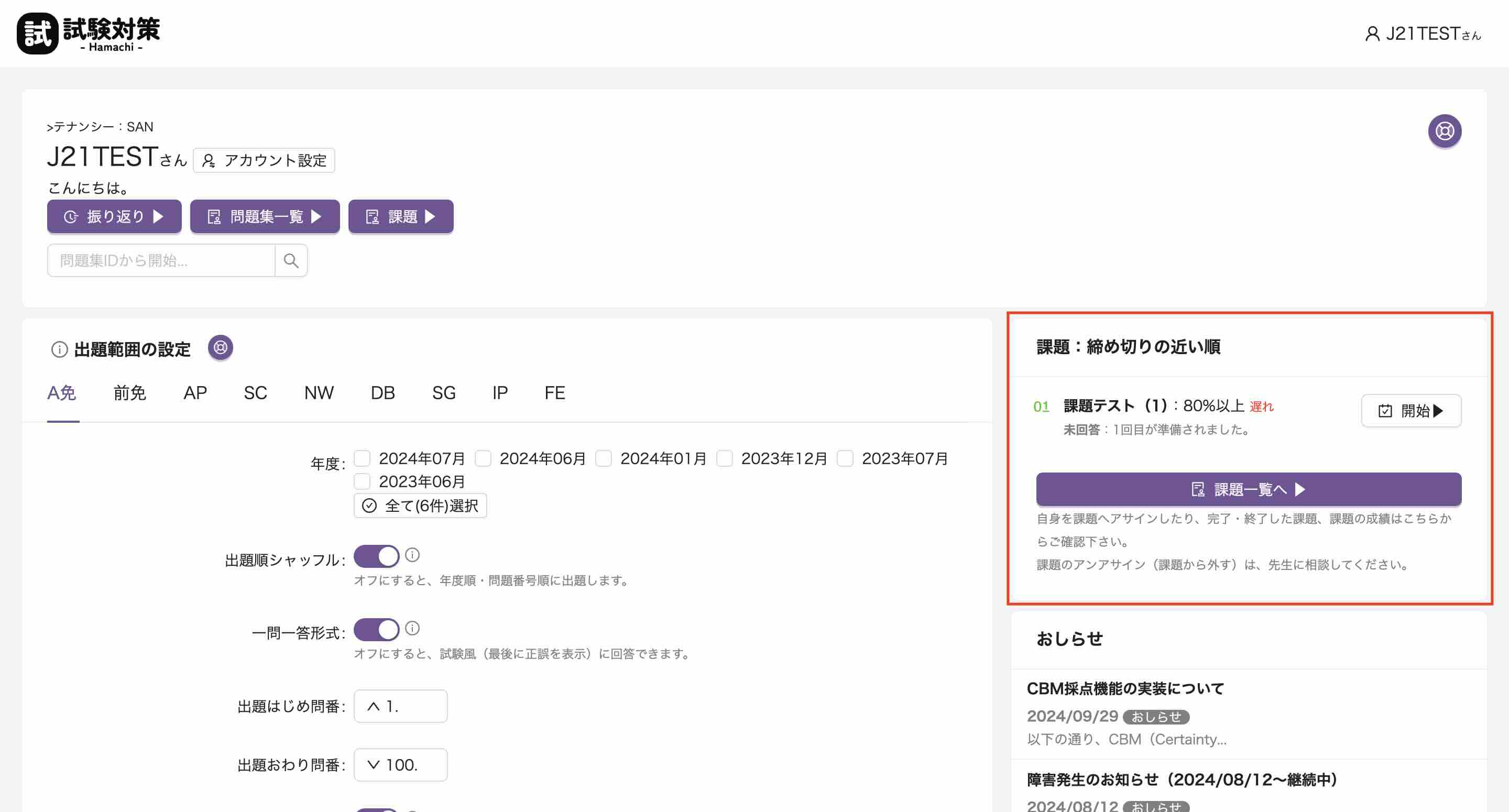
Task: Open the 出題はじめ問番 selector
Action: click(401, 706)
